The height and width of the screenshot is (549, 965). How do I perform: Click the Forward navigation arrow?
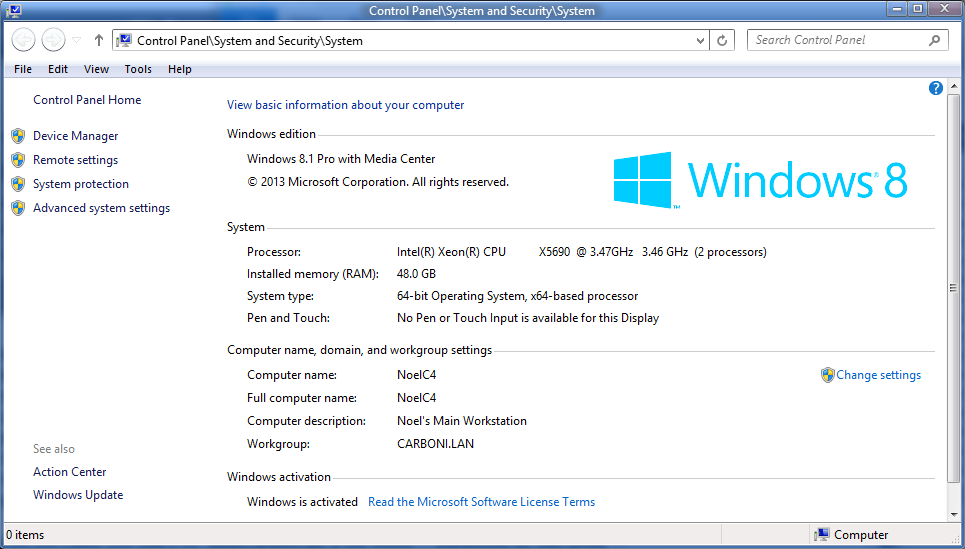click(53, 40)
